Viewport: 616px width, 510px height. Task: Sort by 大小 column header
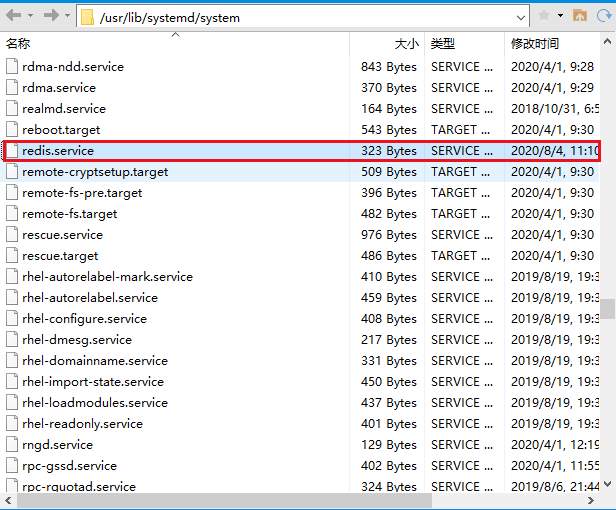(x=387, y=44)
